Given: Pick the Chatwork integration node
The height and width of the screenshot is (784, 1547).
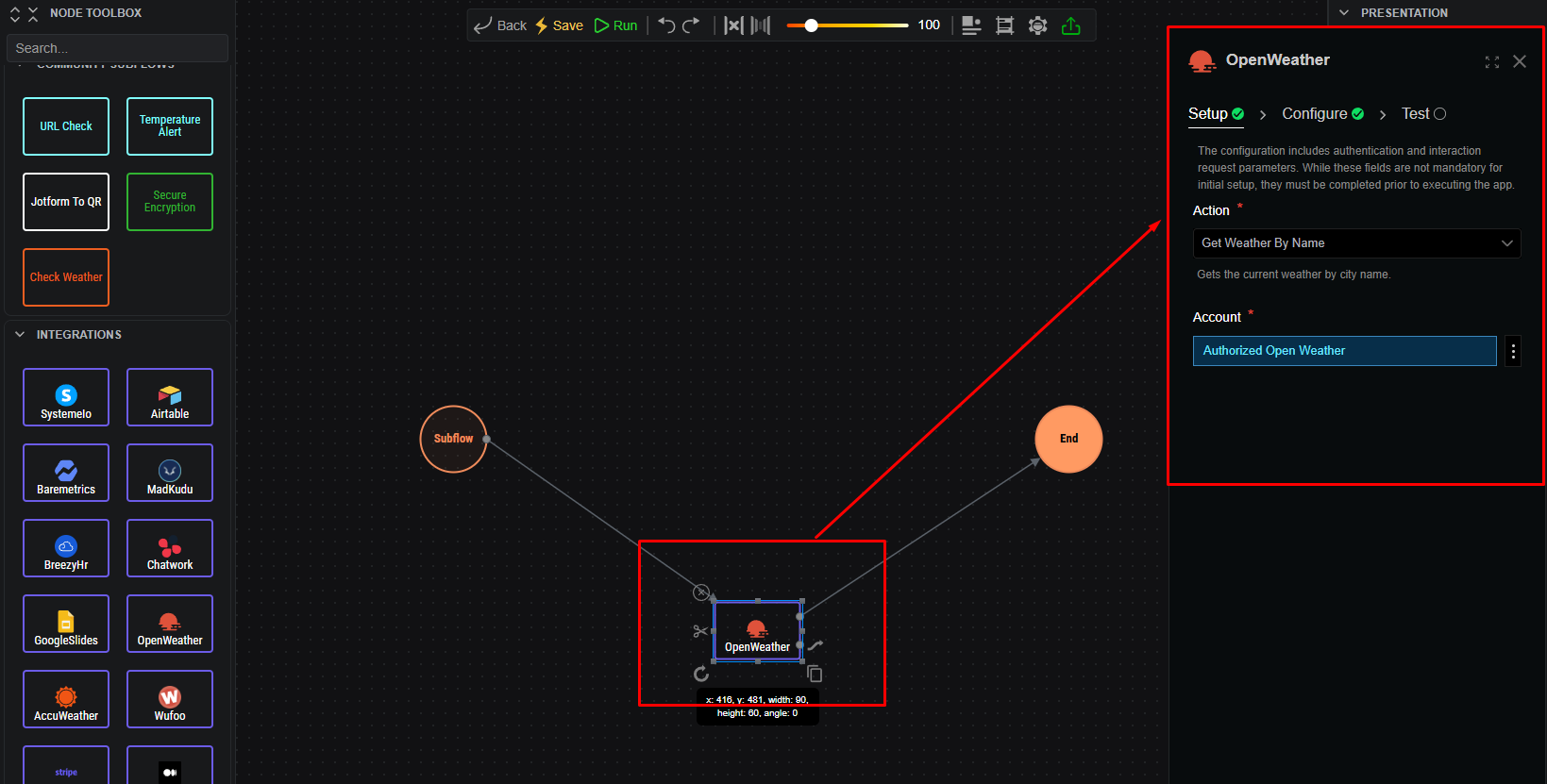Looking at the screenshot, I should tap(170, 548).
